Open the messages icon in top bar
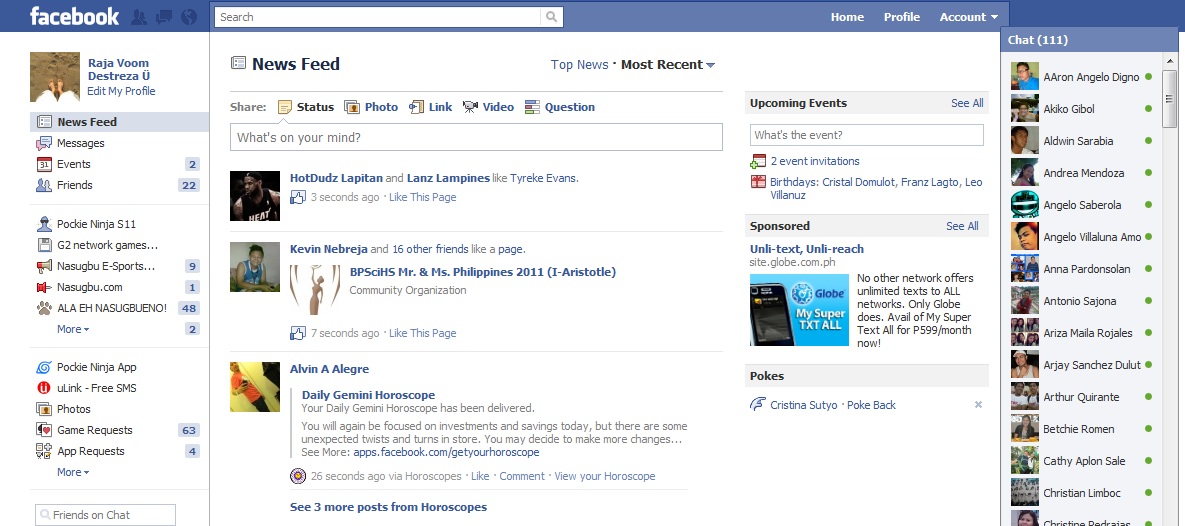 pyautogui.click(x=164, y=16)
